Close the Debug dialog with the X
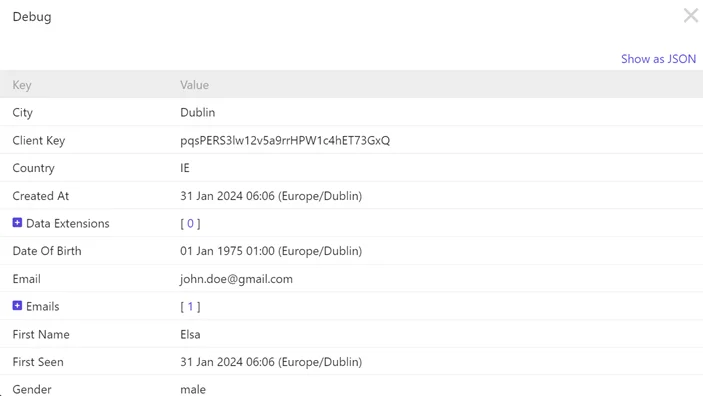 690,16
